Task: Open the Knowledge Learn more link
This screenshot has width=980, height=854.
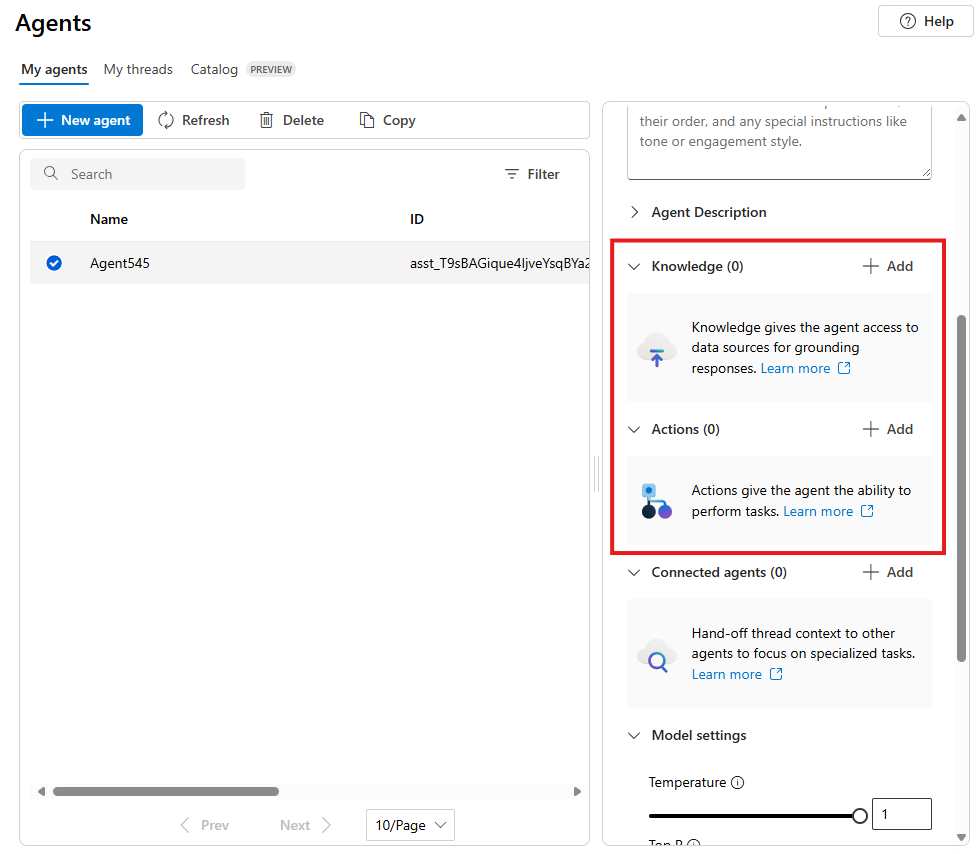Action: 796,368
